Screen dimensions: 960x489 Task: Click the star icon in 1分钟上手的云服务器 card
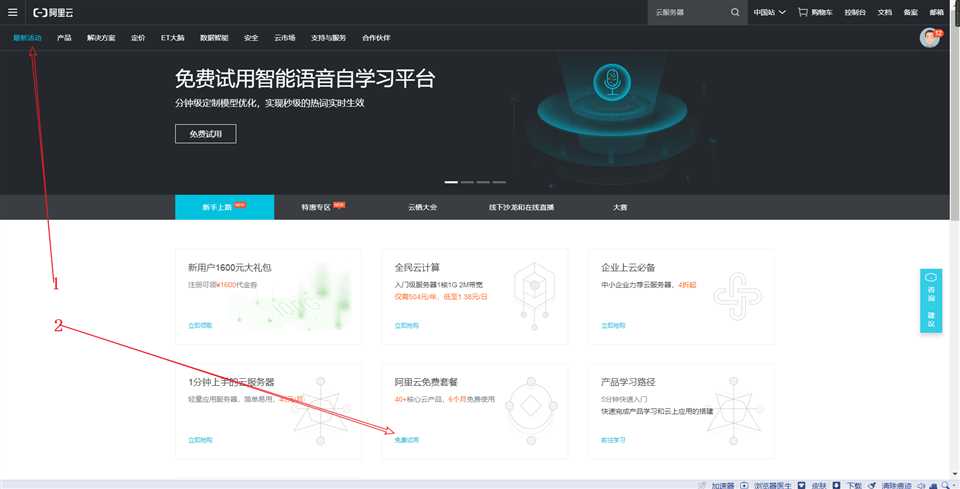pos(320,411)
